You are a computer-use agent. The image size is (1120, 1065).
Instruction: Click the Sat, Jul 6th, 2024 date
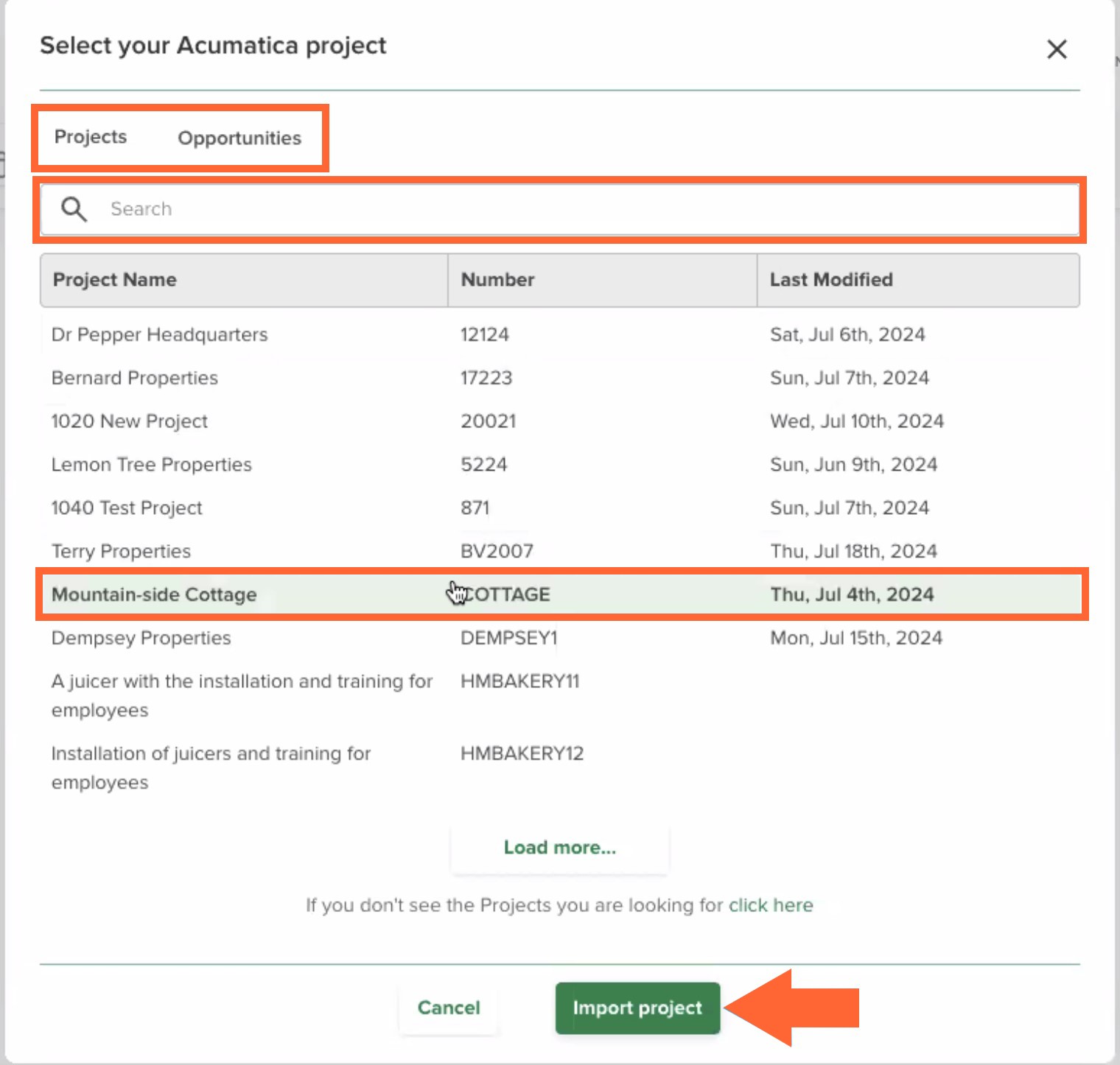[847, 334]
